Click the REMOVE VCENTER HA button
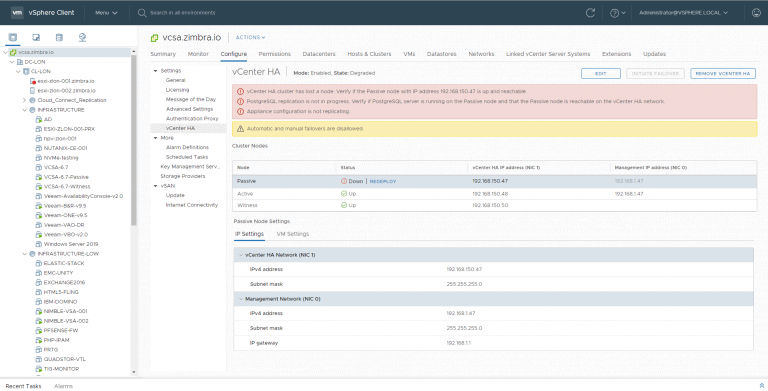Viewport: 768px width, 391px height. [723, 73]
